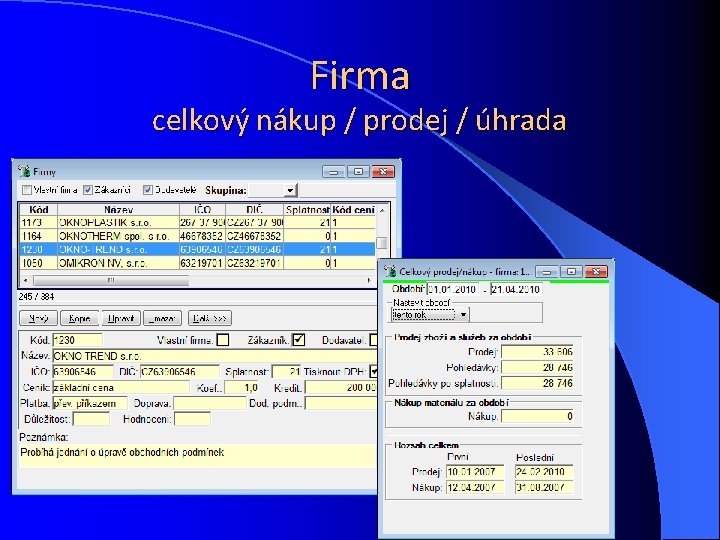The width and height of the screenshot is (720, 540).
Task: Check Vlastní firma in detail form
Action: pyautogui.click(x=223, y=340)
